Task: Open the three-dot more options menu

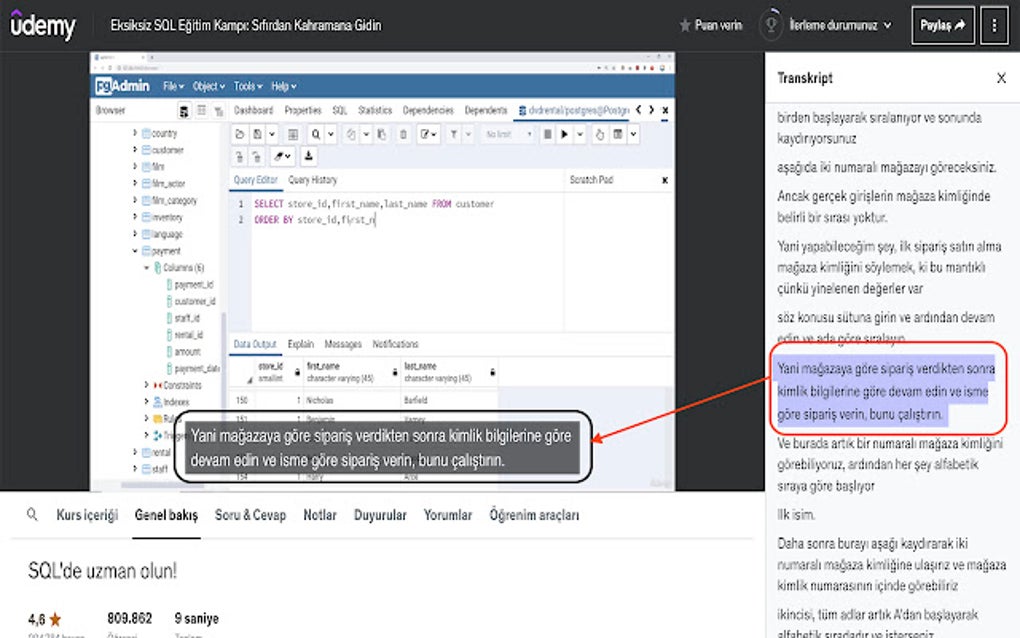Action: tap(993, 26)
